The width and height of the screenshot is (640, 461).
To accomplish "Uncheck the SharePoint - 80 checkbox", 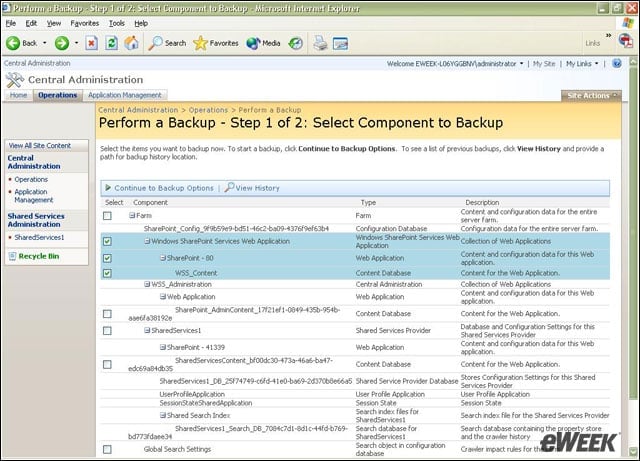I will pos(107,258).
